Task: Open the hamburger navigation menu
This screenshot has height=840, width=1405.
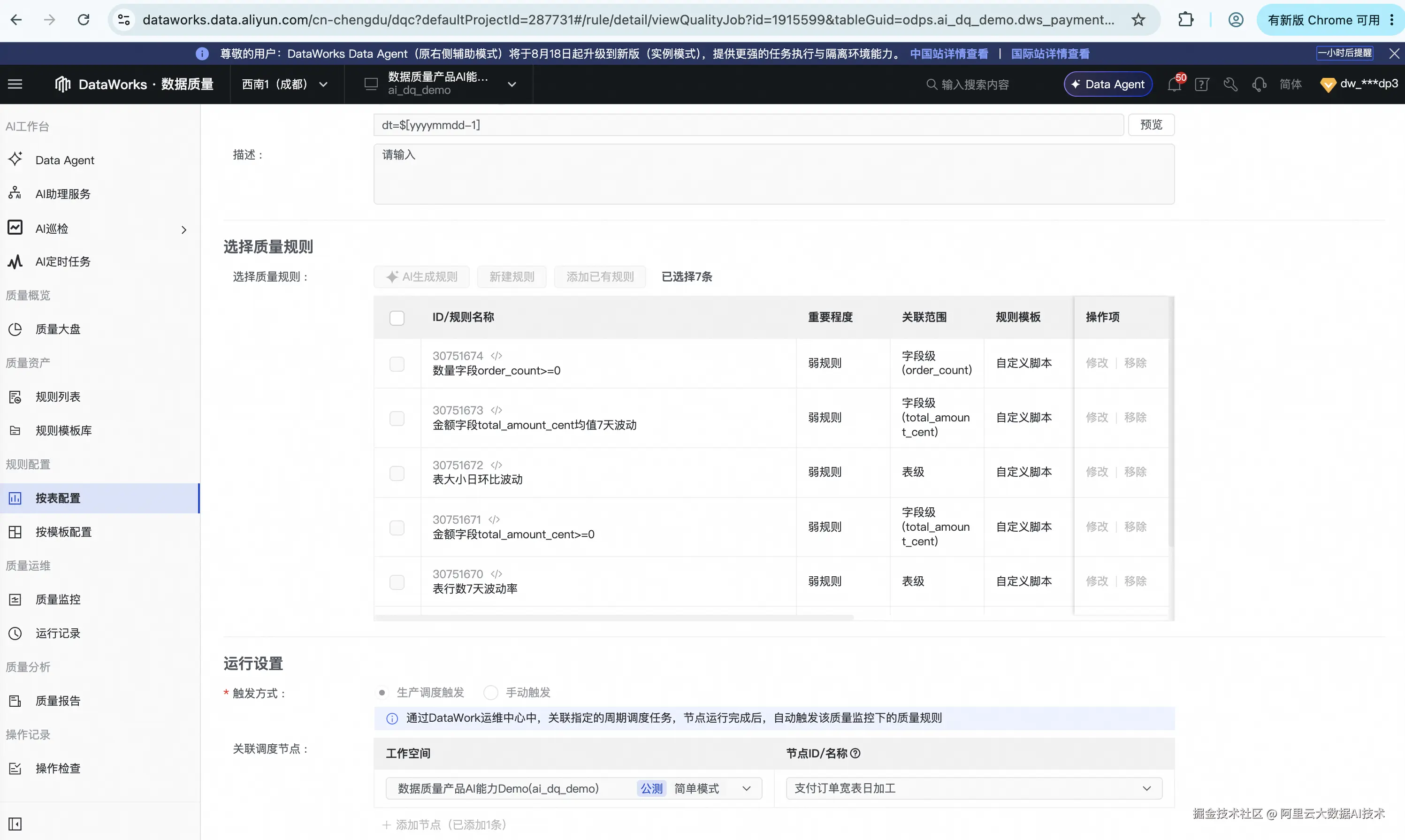Action: 15,84
